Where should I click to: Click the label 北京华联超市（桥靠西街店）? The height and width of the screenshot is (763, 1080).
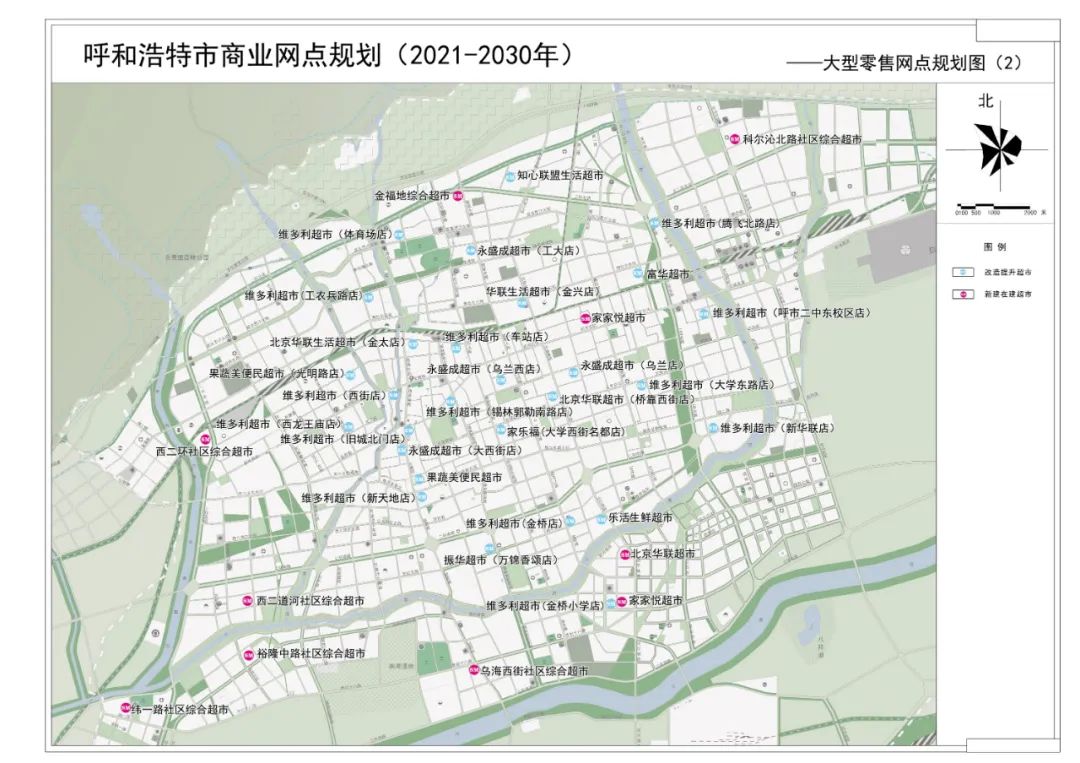pyautogui.click(x=627, y=399)
